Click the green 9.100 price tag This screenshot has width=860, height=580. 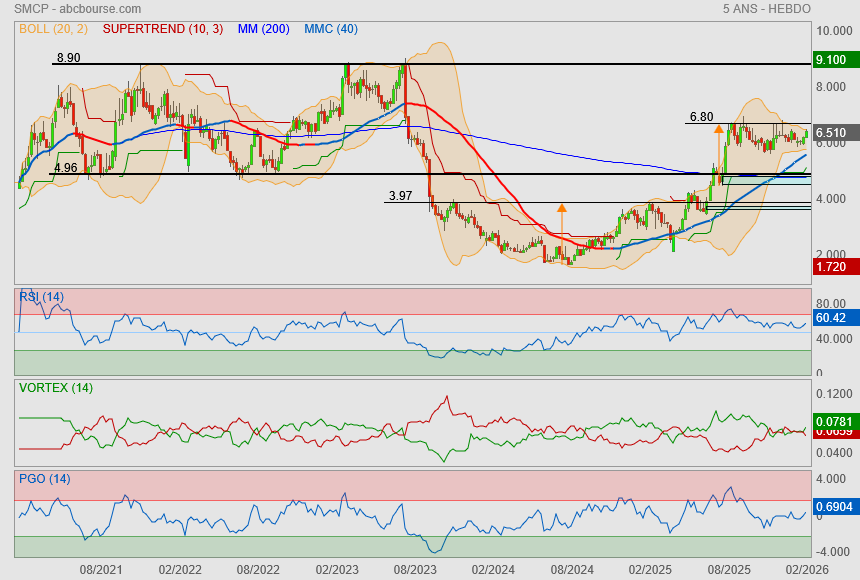832,60
